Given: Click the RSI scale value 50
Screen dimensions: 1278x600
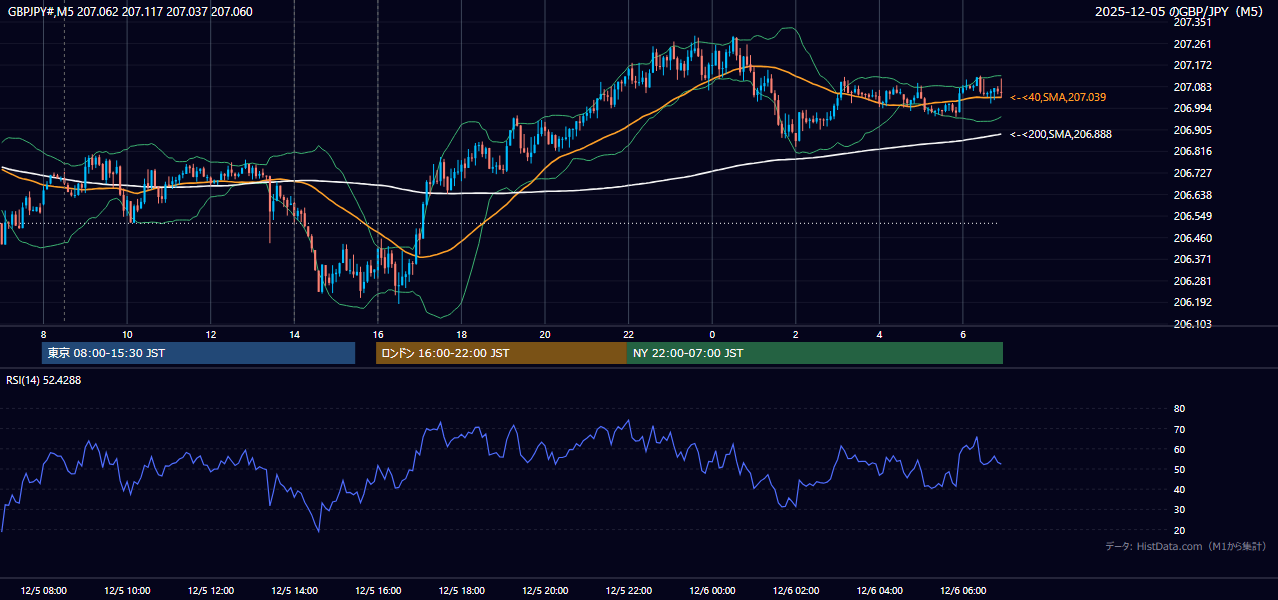Looking at the screenshot, I should coord(1179,469).
